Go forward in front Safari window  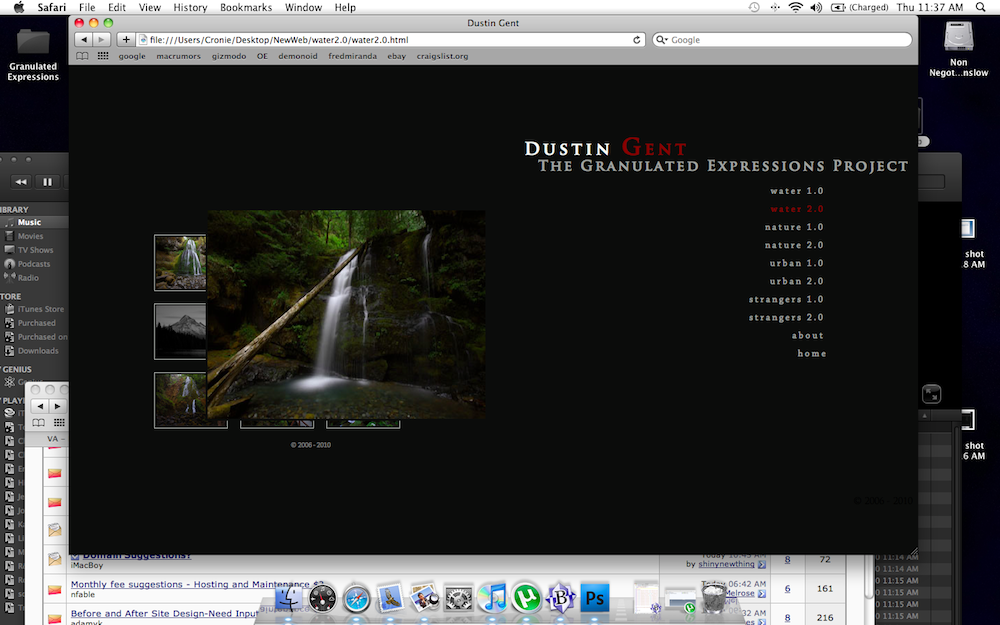click(101, 40)
